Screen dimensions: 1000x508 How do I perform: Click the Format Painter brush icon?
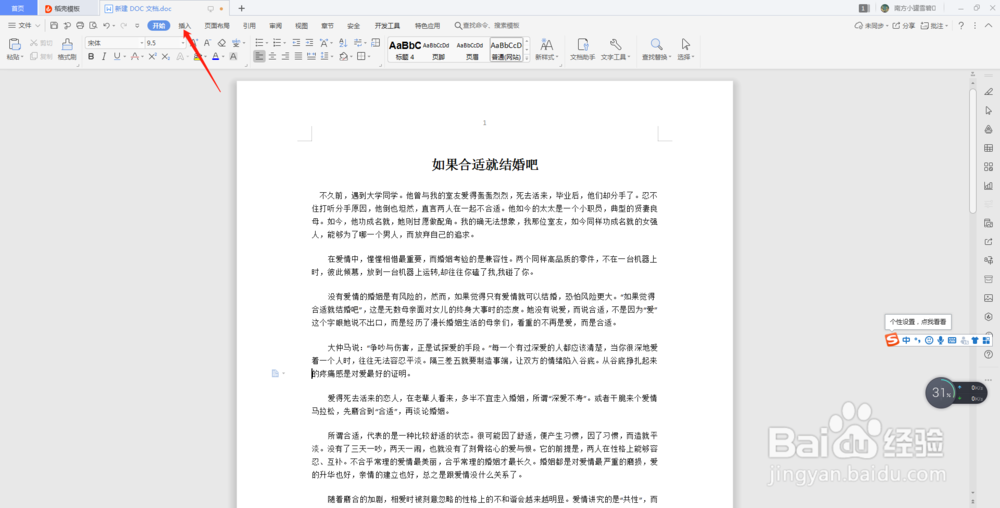[x=67, y=44]
